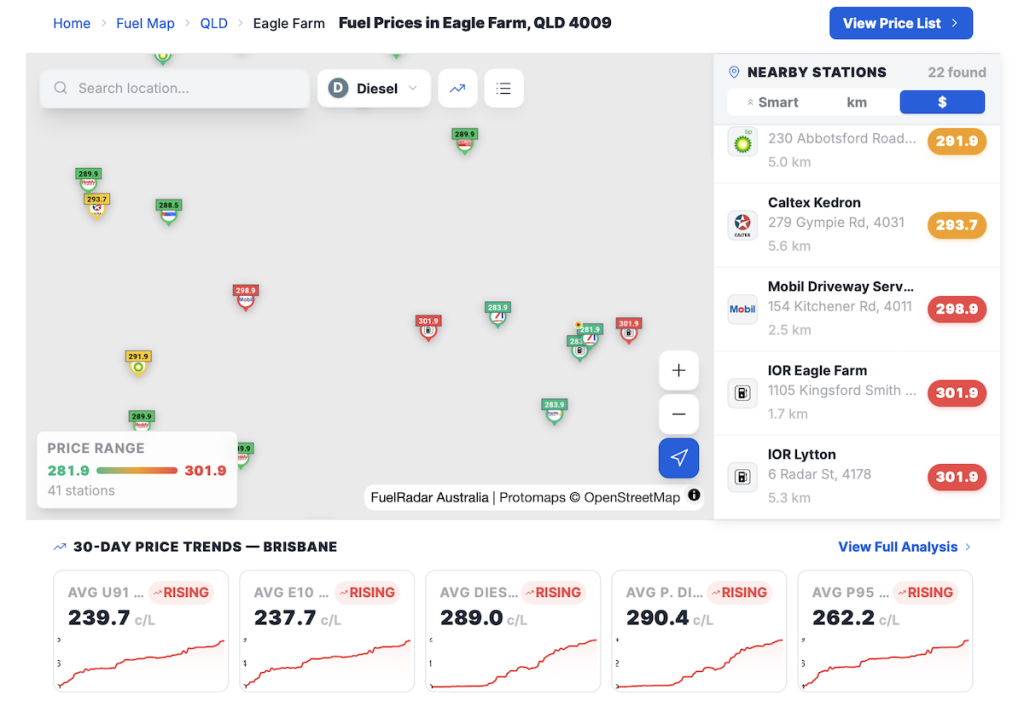Click the map attribution info icon
The image size is (1024, 701).
pos(694,496)
